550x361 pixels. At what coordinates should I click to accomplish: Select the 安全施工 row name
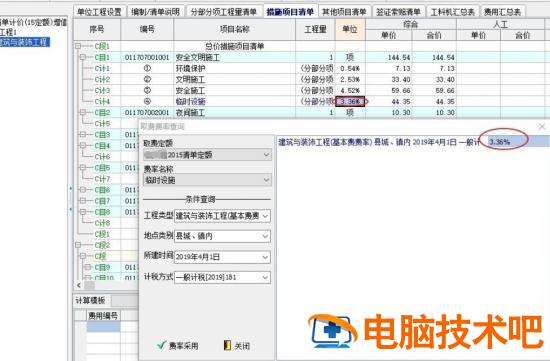point(190,91)
